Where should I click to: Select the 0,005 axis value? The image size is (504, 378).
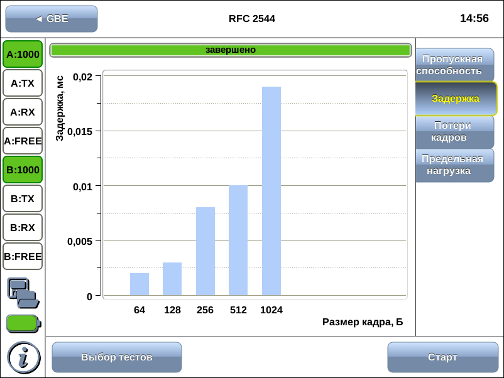pos(80,241)
